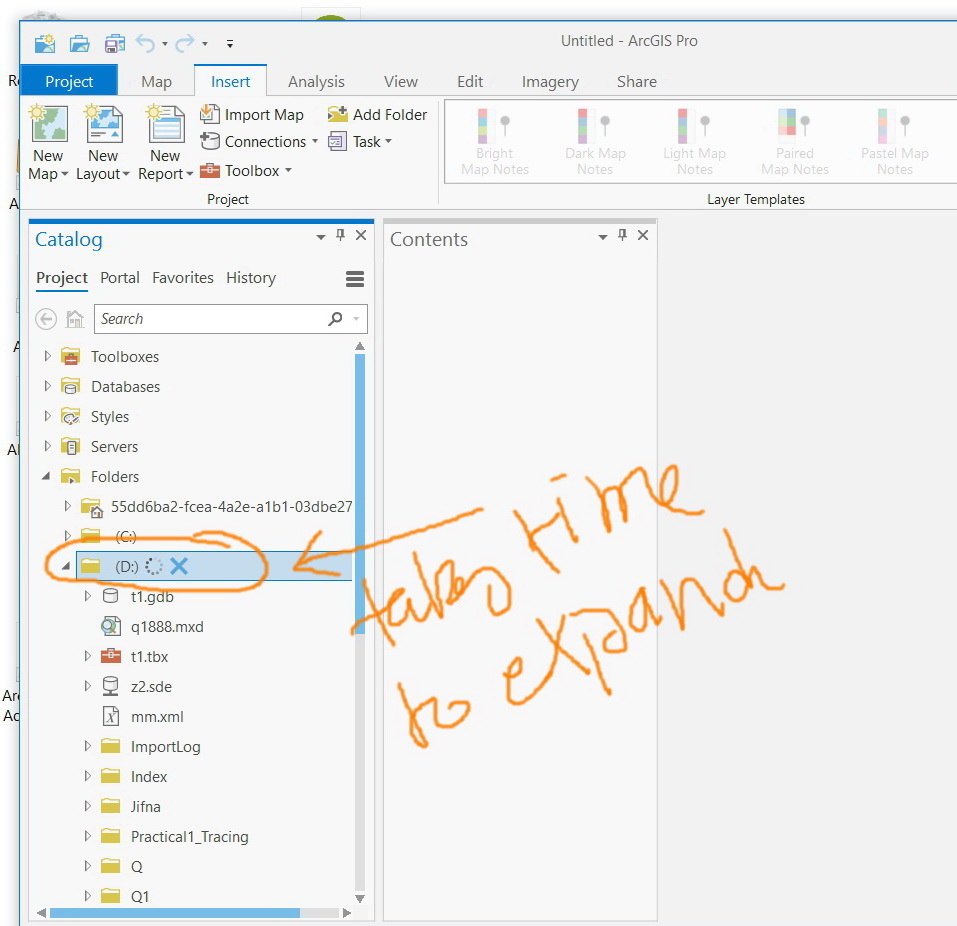Click the Redo arrow icon
The height and width of the screenshot is (926, 957).
pos(185,43)
